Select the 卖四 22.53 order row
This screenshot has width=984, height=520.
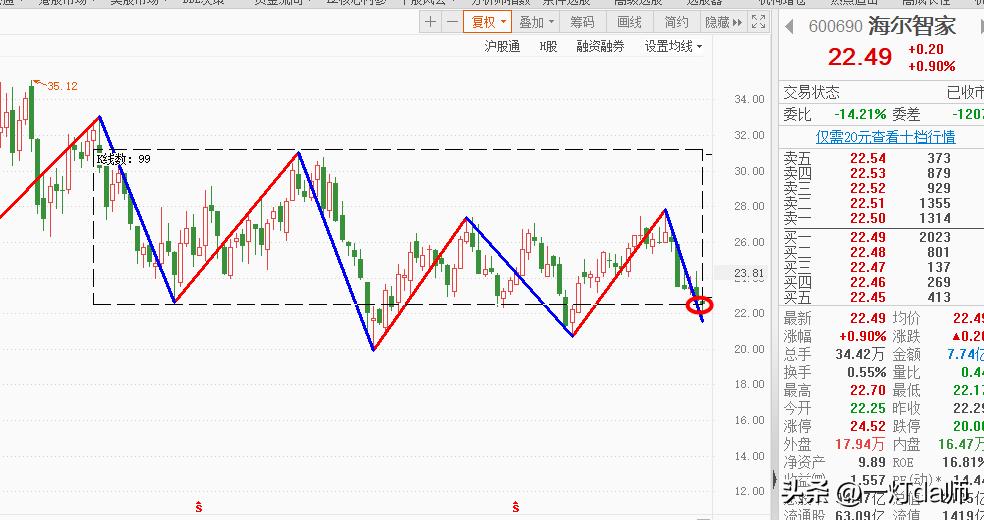(x=881, y=173)
